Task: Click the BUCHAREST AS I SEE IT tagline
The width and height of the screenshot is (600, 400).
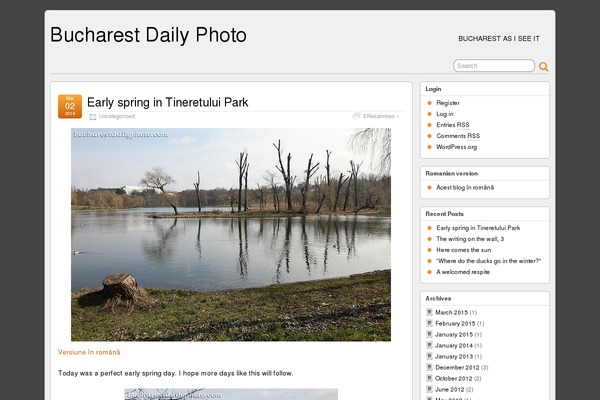Action: (499, 39)
